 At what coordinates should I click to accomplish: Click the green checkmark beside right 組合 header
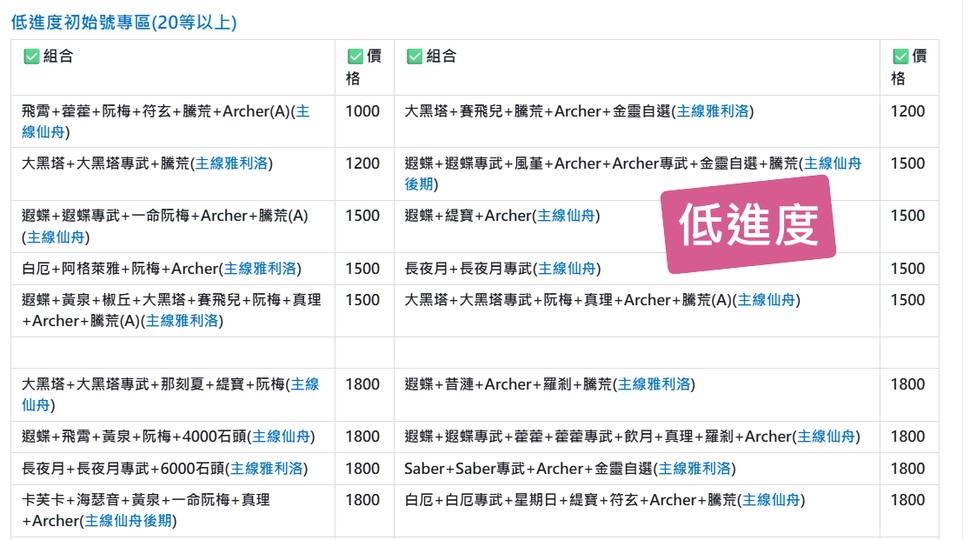tap(414, 57)
